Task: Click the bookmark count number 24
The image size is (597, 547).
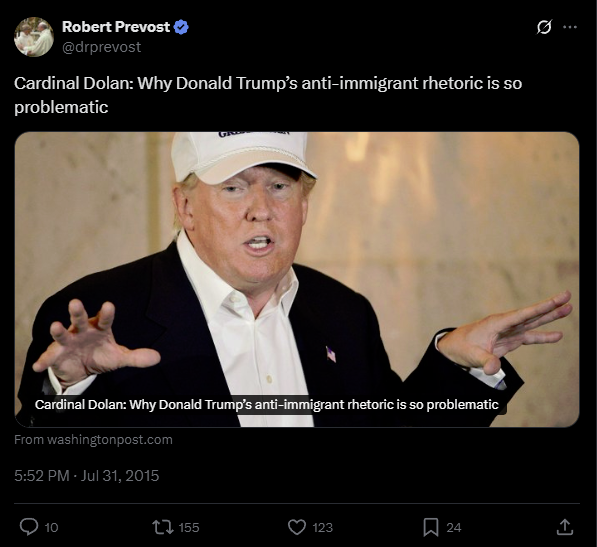Action: click(x=453, y=528)
